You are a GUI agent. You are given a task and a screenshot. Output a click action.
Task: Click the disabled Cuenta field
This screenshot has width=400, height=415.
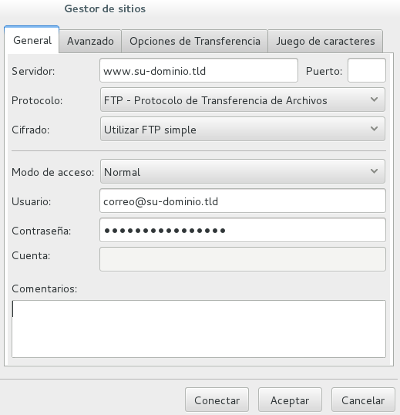[x=242, y=259]
